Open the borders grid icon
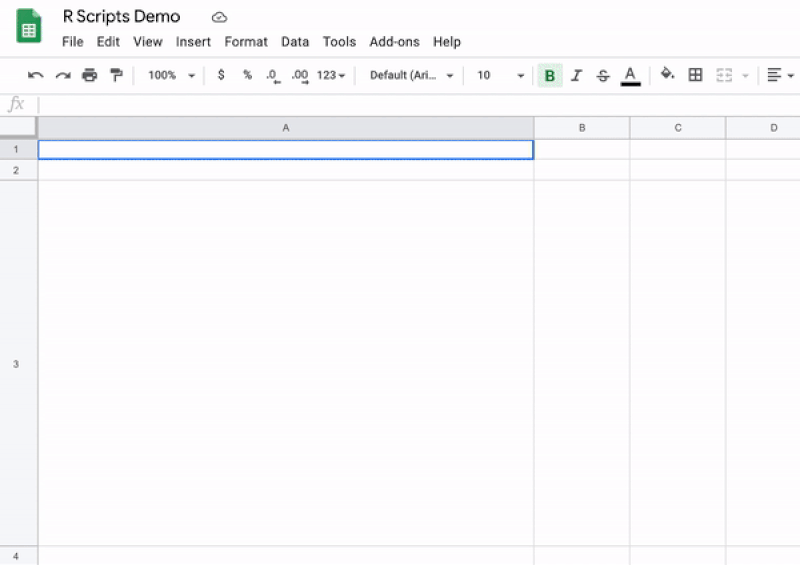 695,75
